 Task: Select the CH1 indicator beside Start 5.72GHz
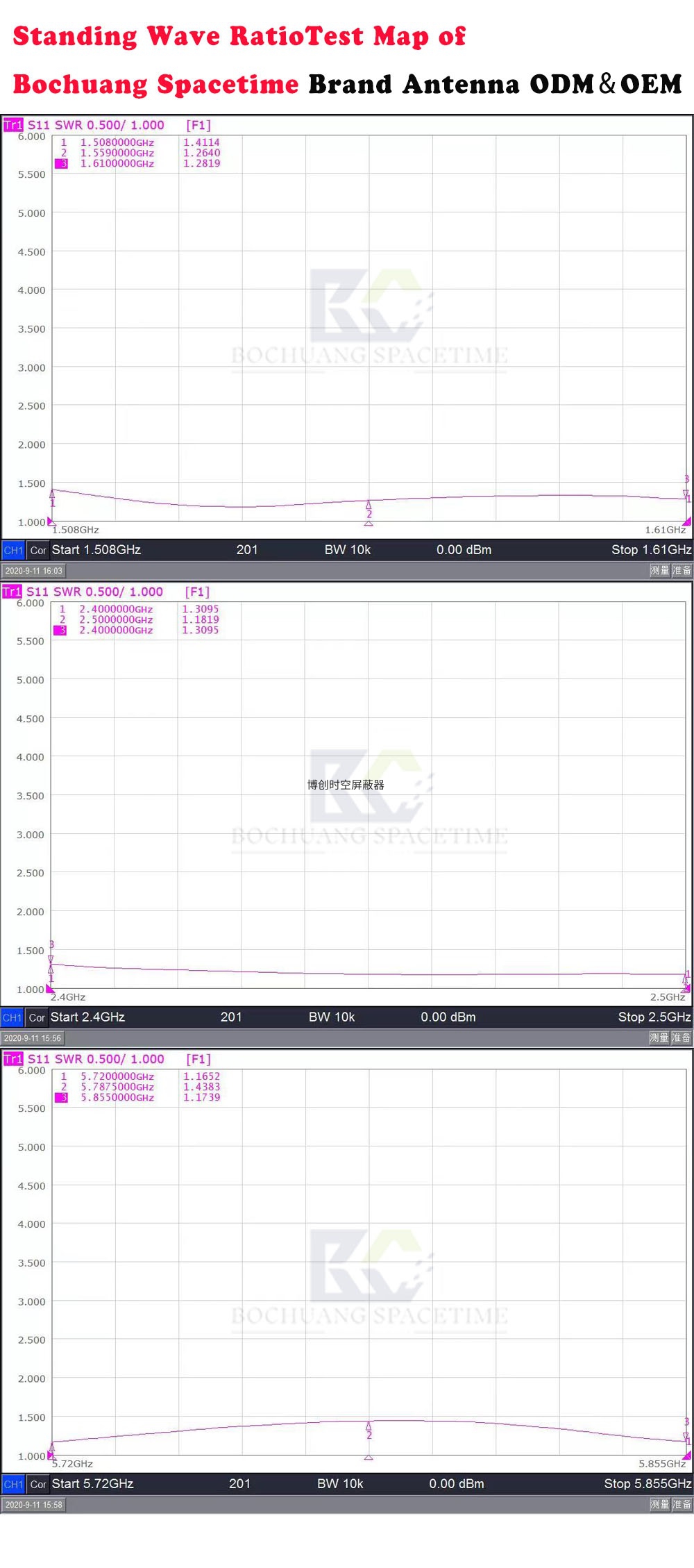13,1484
